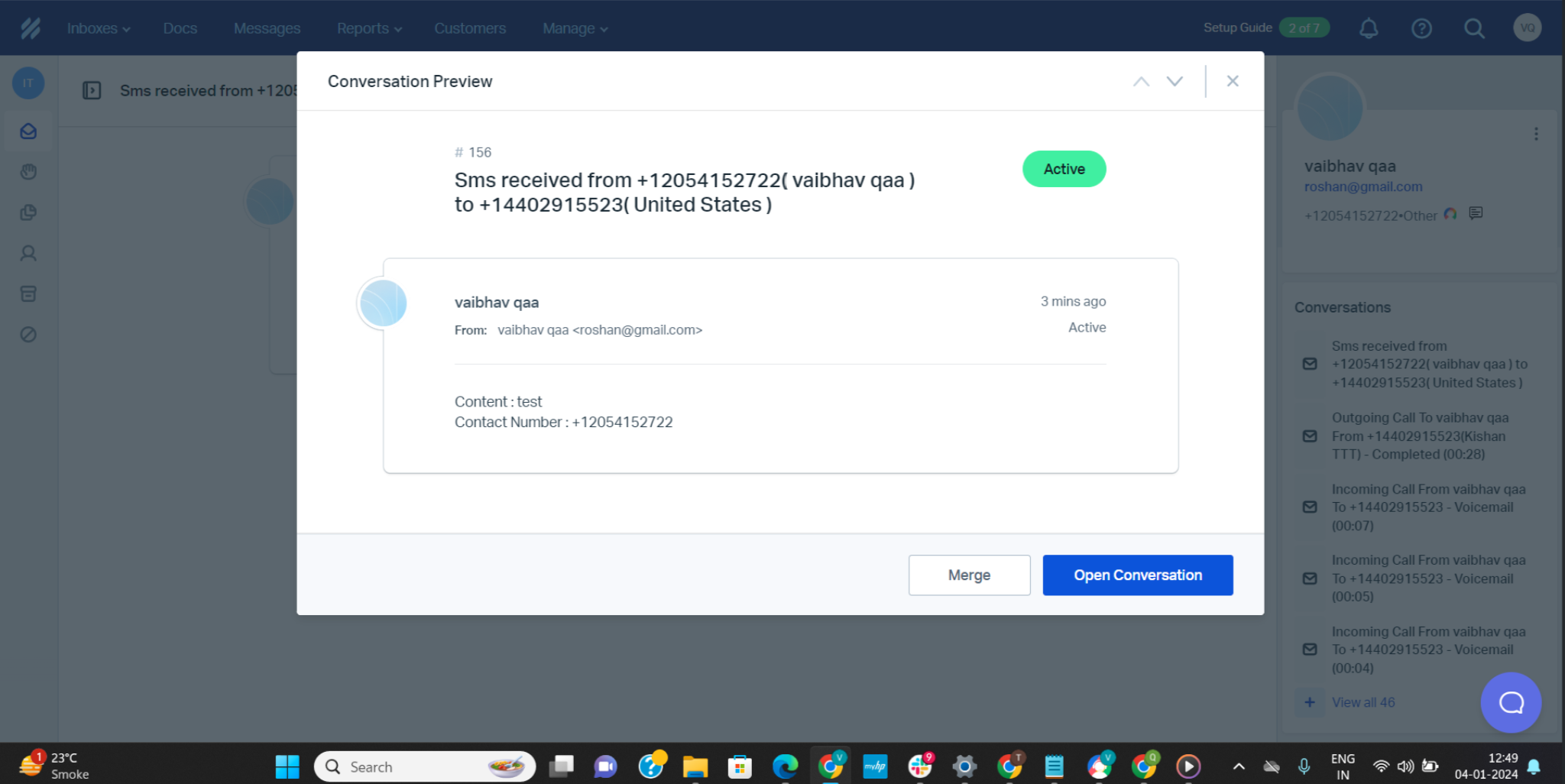The width and height of the screenshot is (1565, 784).
Task: Open the Beacon chat bubble button
Action: [1511, 702]
